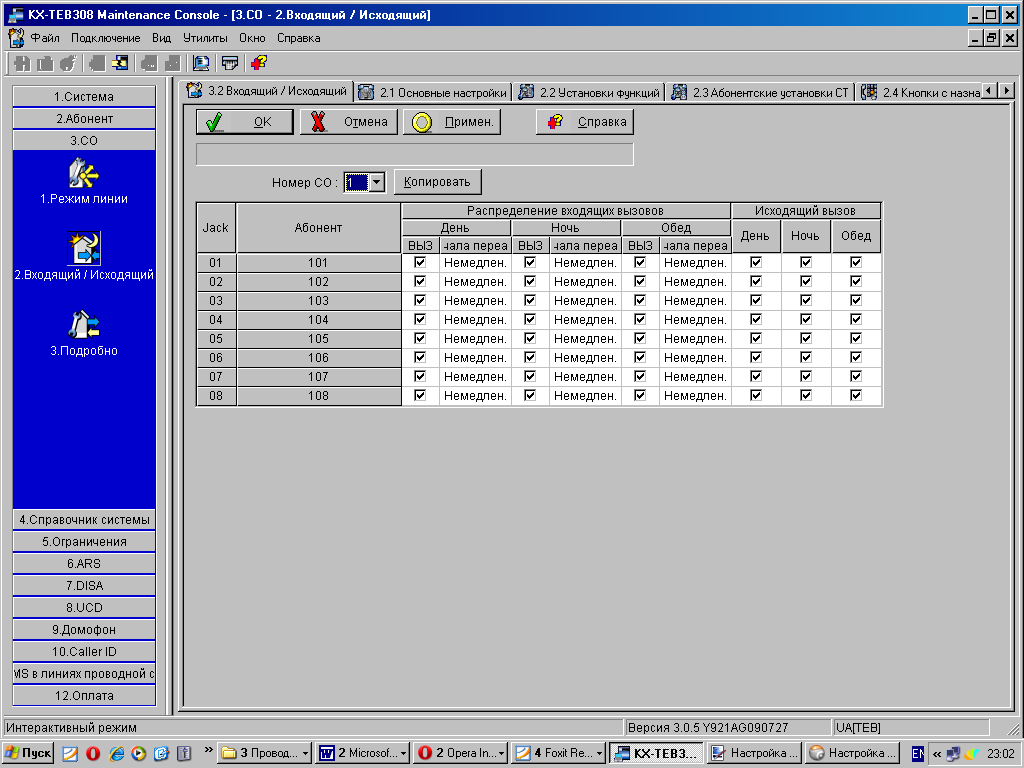Click the Справка button with help icon

point(585,121)
